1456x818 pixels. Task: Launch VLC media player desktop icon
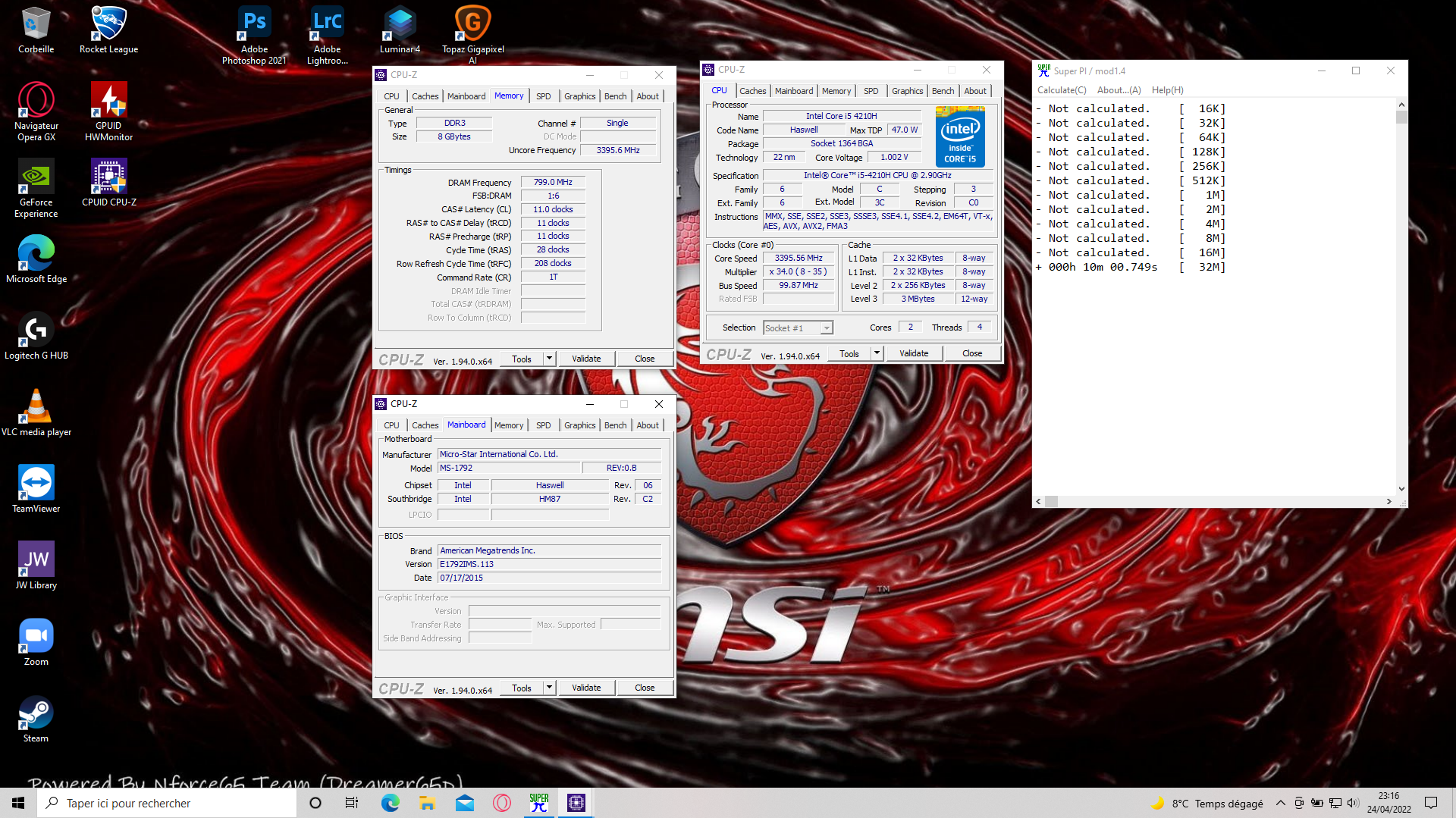[x=36, y=412]
